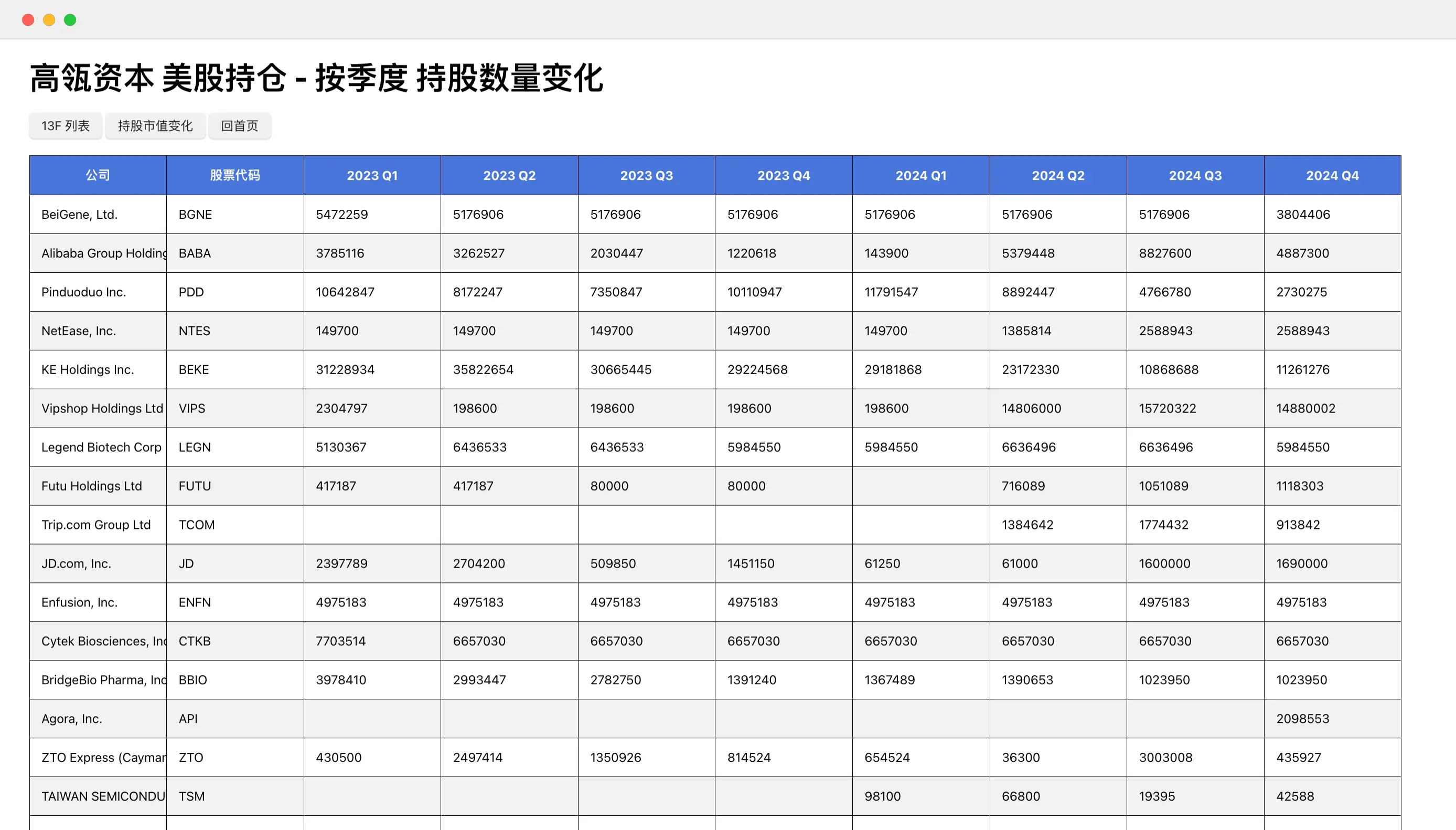
Task: Select the Cytek Biosciences company cell
Action: [98, 641]
